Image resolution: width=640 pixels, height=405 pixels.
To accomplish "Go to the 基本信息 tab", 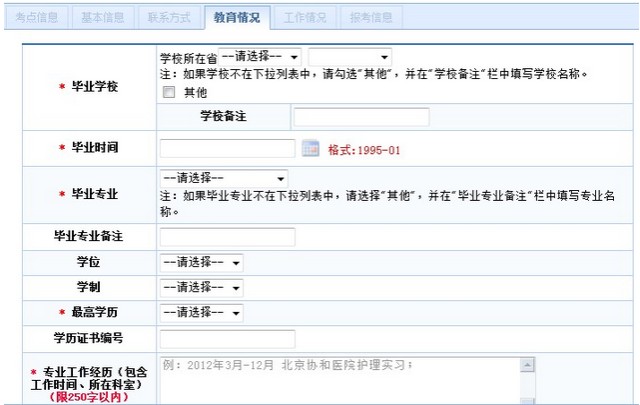I will [101, 17].
